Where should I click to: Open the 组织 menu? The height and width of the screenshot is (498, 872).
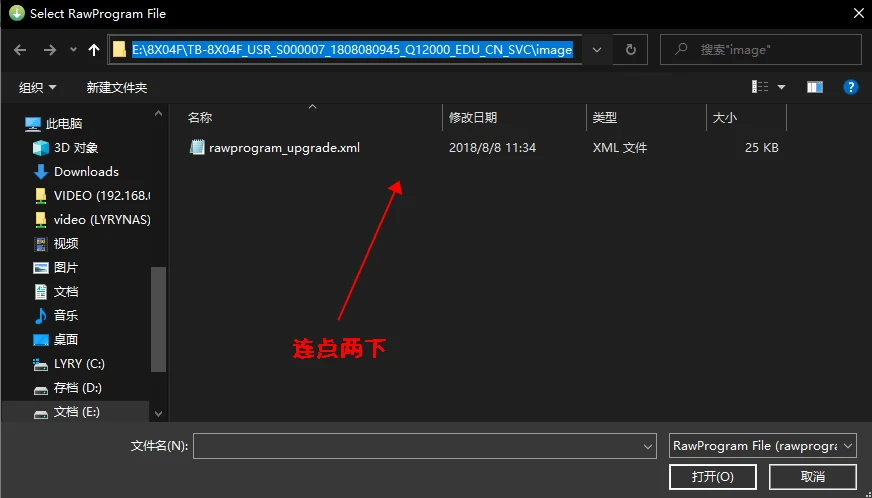(x=38, y=87)
